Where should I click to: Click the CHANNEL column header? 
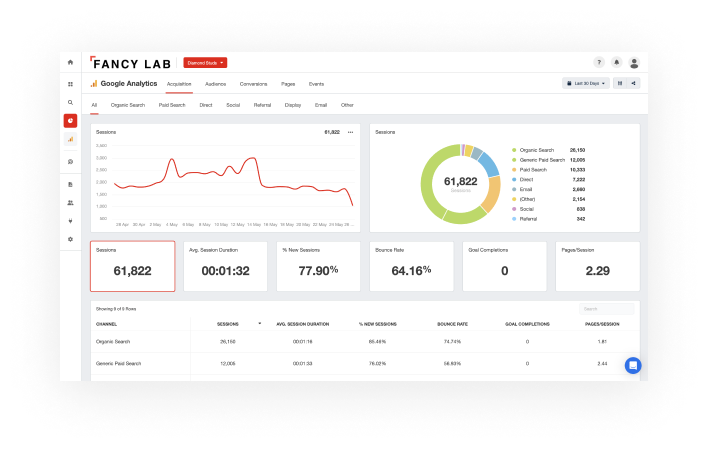(x=107, y=324)
